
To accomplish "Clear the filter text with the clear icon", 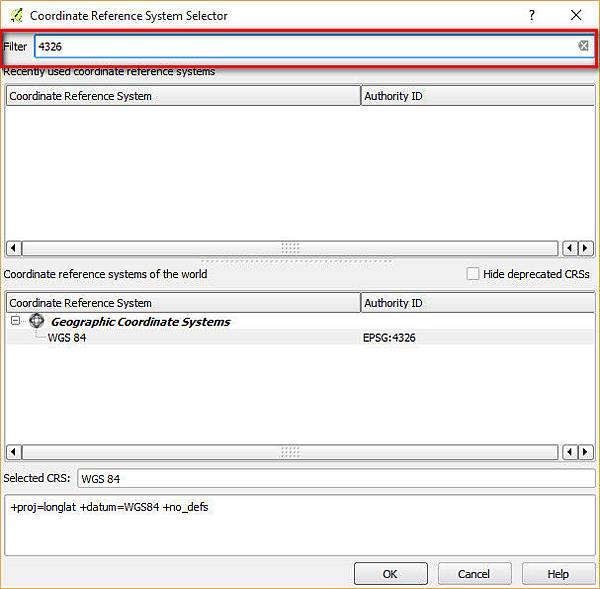I will [x=583, y=46].
